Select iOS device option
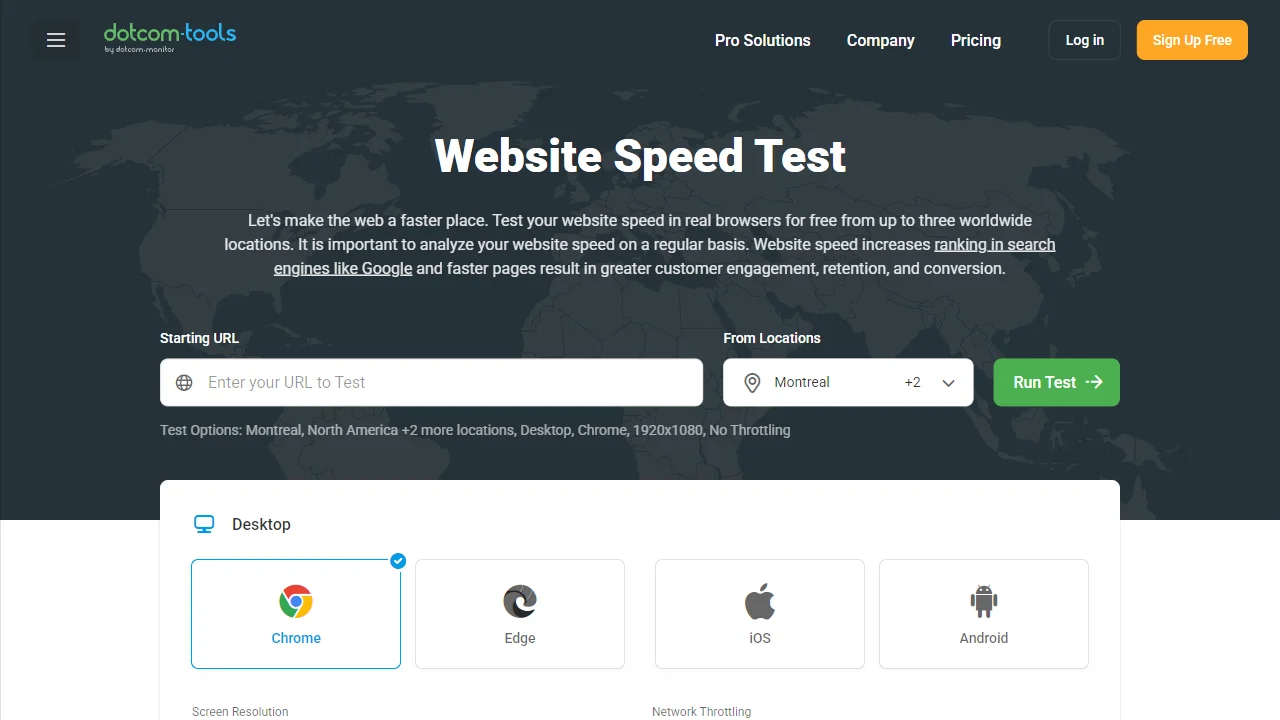The image size is (1280, 720). tap(760, 614)
